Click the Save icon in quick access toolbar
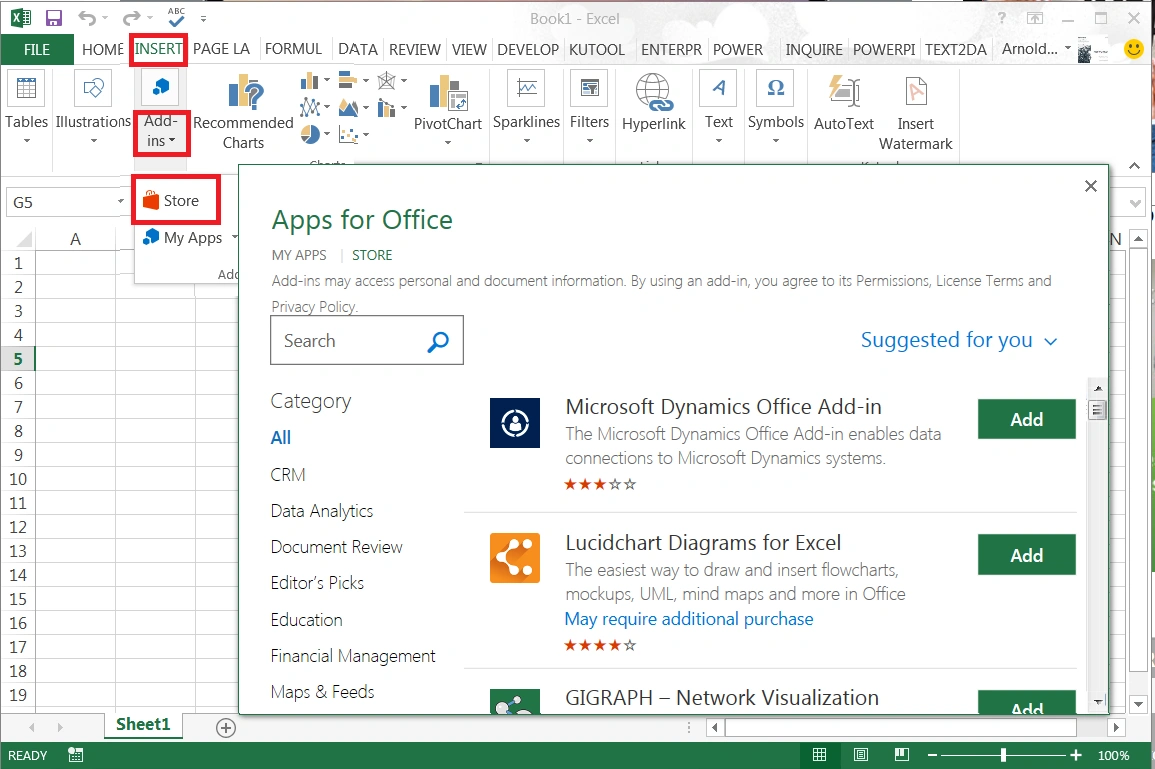Screen dimensions: 1155x769 (x=54, y=18)
